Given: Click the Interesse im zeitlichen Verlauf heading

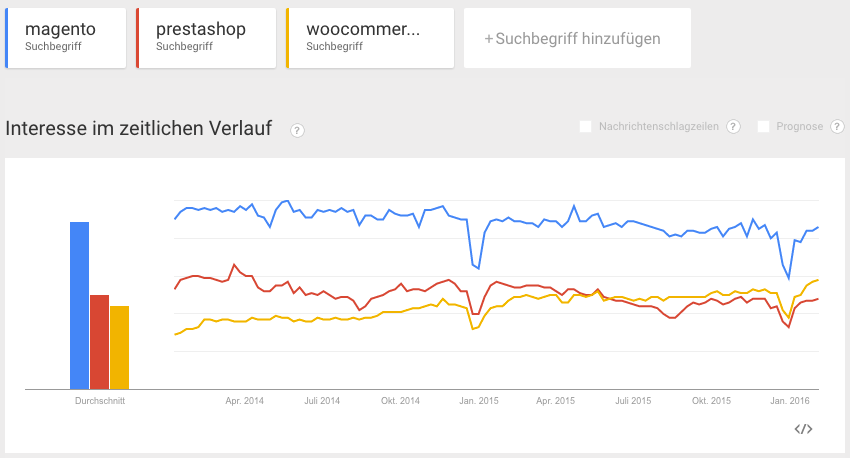Looking at the screenshot, I should coord(139,129).
